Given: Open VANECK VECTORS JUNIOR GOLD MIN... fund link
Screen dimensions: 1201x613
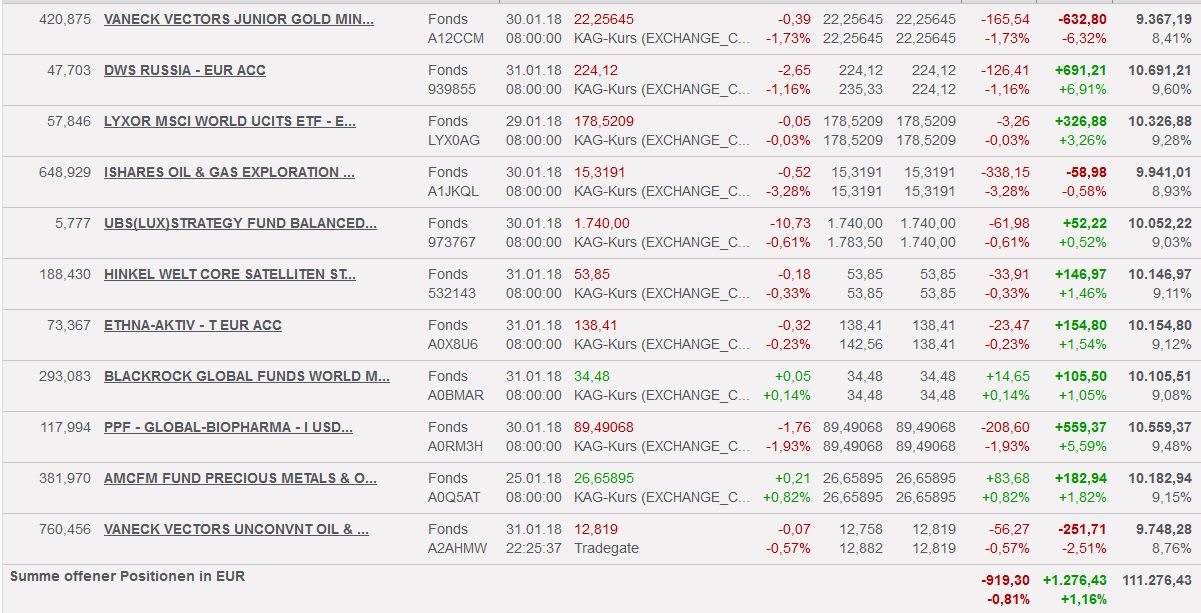Looking at the screenshot, I should click(x=238, y=20).
